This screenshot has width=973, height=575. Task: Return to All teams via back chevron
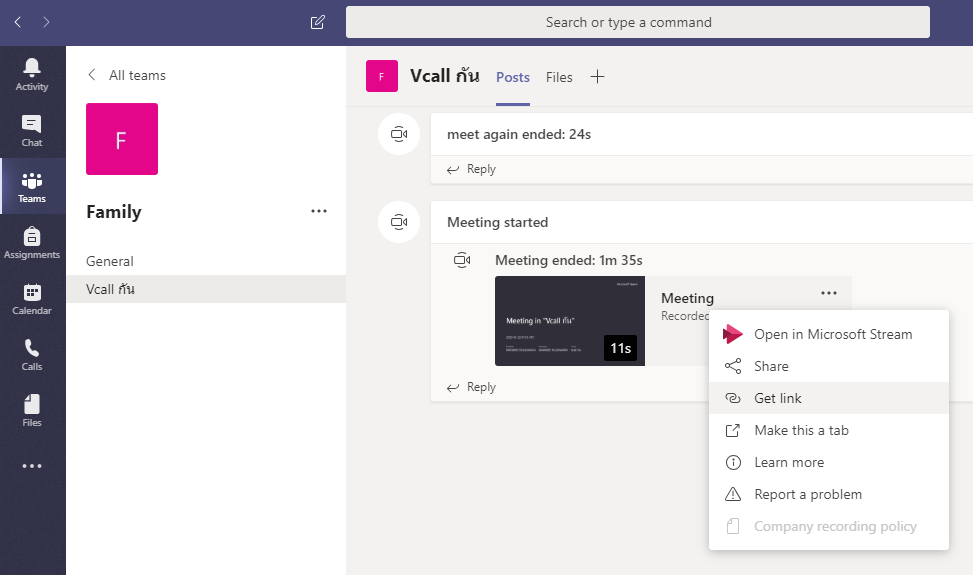click(x=92, y=75)
